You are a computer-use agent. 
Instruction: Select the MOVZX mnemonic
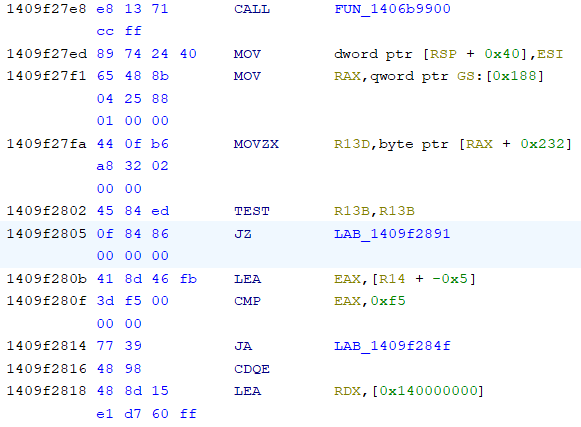(x=256, y=144)
